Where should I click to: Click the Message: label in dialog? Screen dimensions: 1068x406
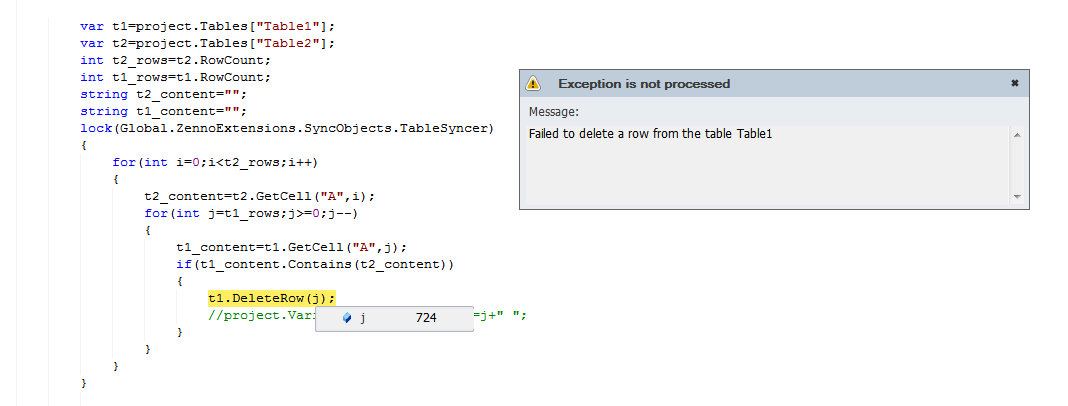point(554,112)
